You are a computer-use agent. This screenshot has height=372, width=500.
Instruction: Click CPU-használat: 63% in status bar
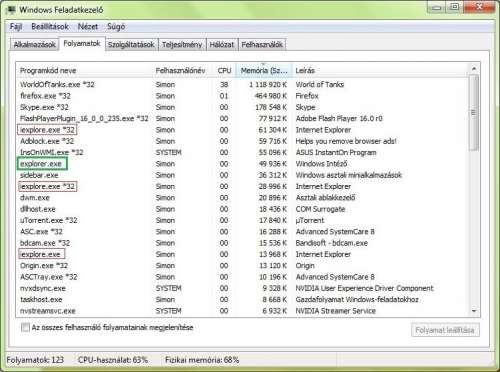[113, 360]
